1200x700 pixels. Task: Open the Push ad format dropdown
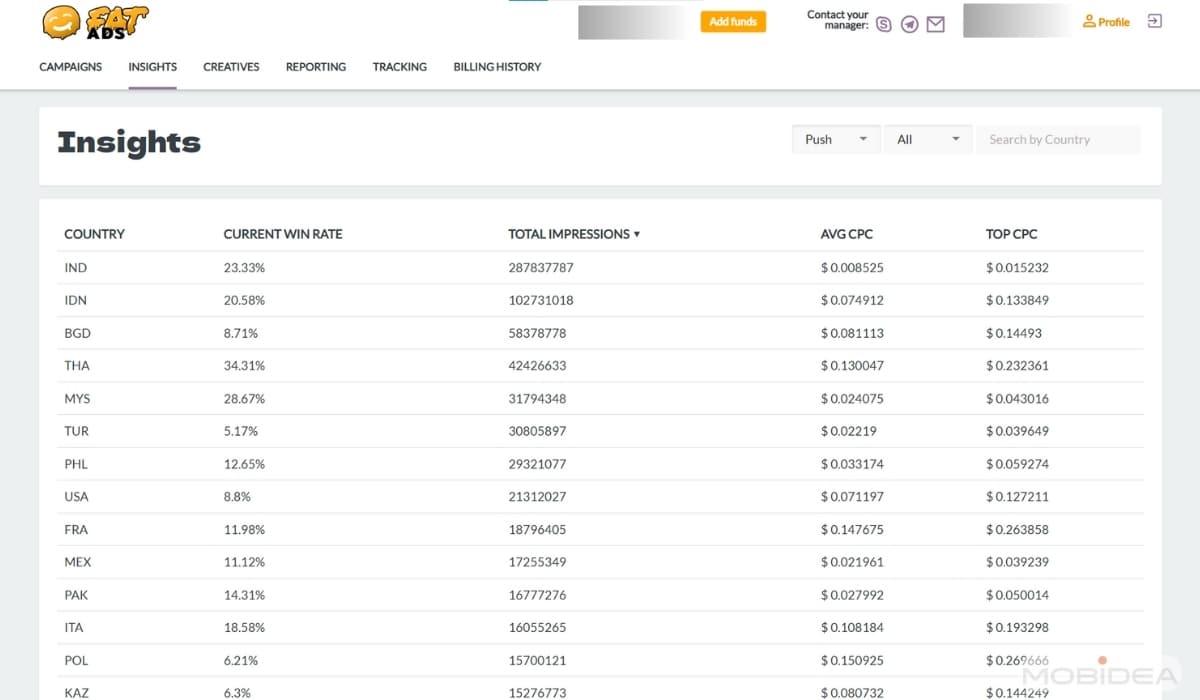(834, 139)
